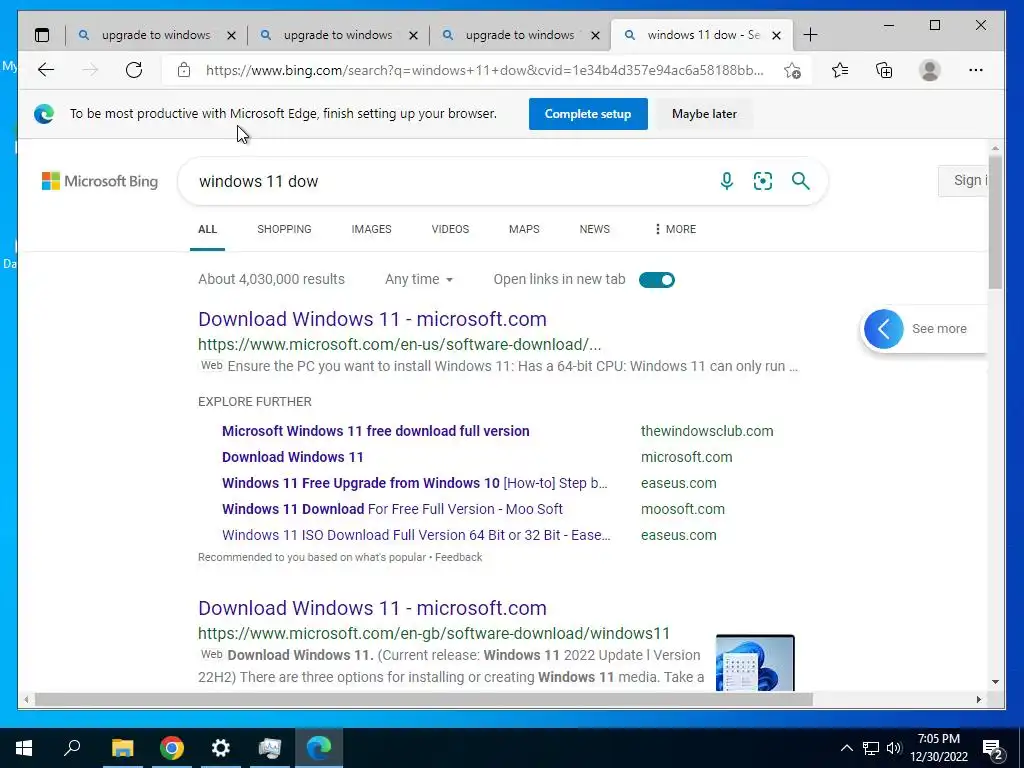
Task: Click the vertical page scrollbar thumb
Action: coord(995,222)
